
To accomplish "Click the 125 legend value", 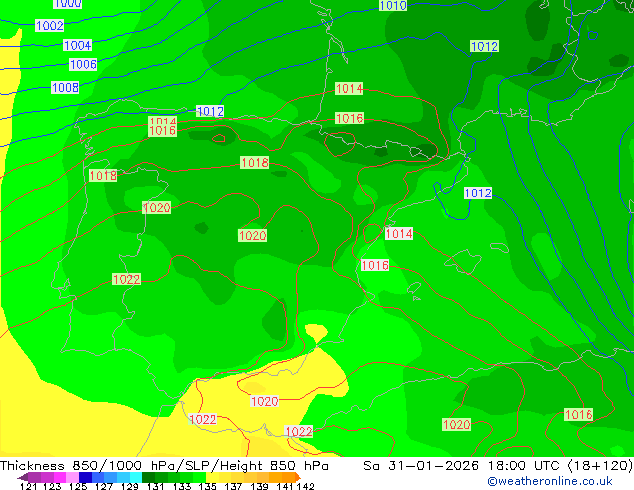I will click(78, 486).
